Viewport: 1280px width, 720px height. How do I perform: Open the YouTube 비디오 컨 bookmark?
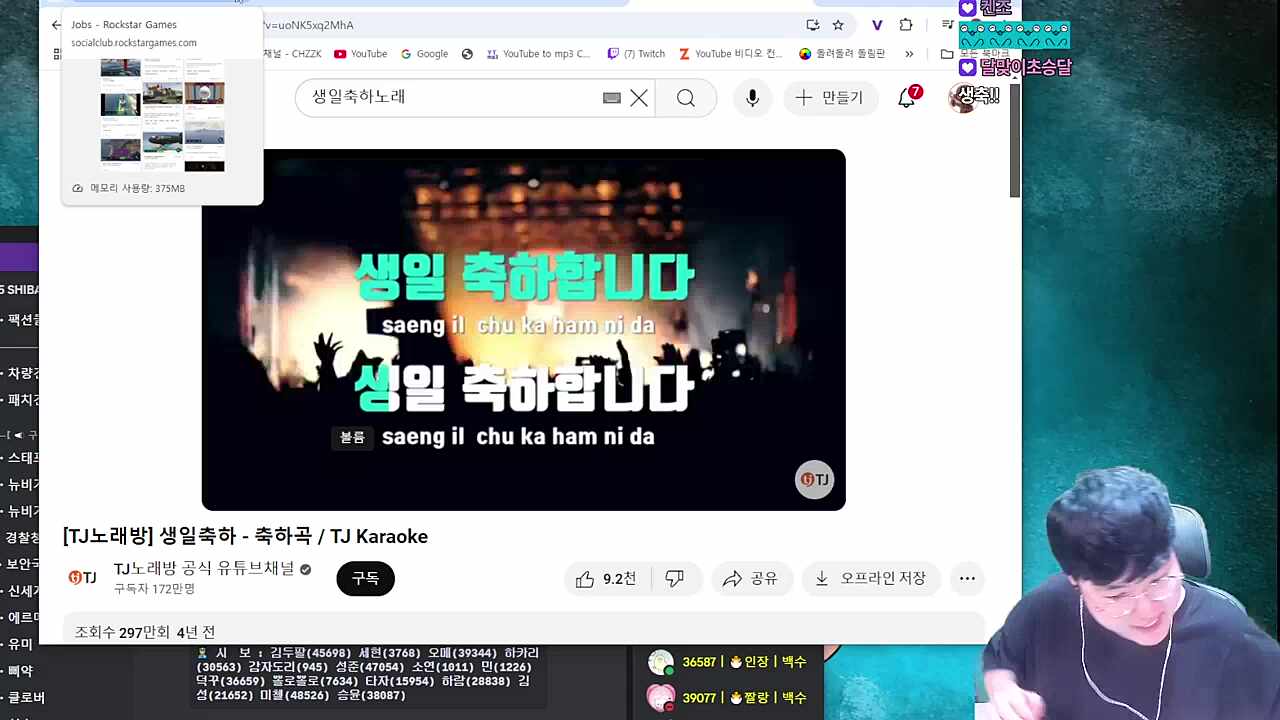click(731, 54)
